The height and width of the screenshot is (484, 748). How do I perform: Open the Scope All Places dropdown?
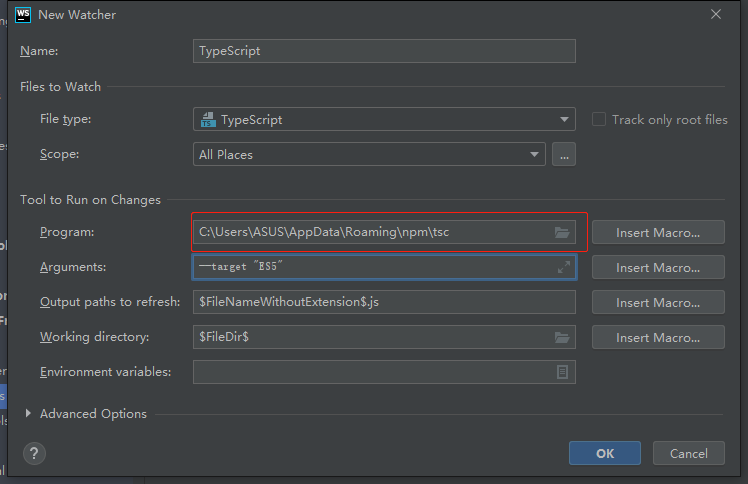(369, 154)
